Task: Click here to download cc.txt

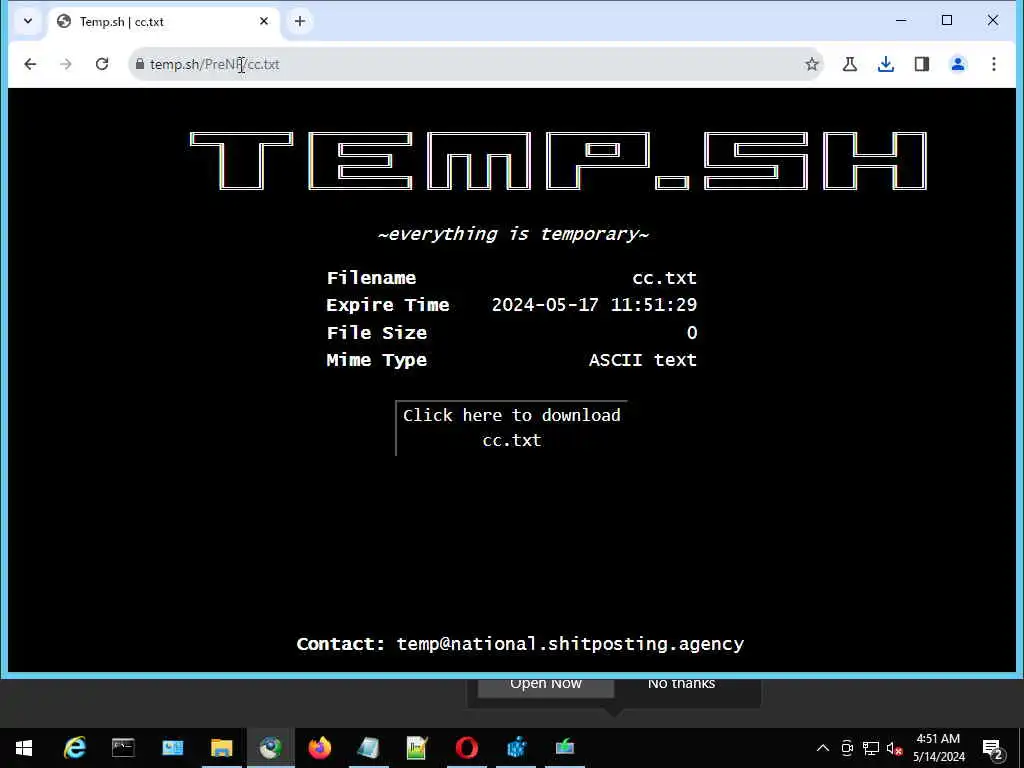Action: click(x=511, y=428)
